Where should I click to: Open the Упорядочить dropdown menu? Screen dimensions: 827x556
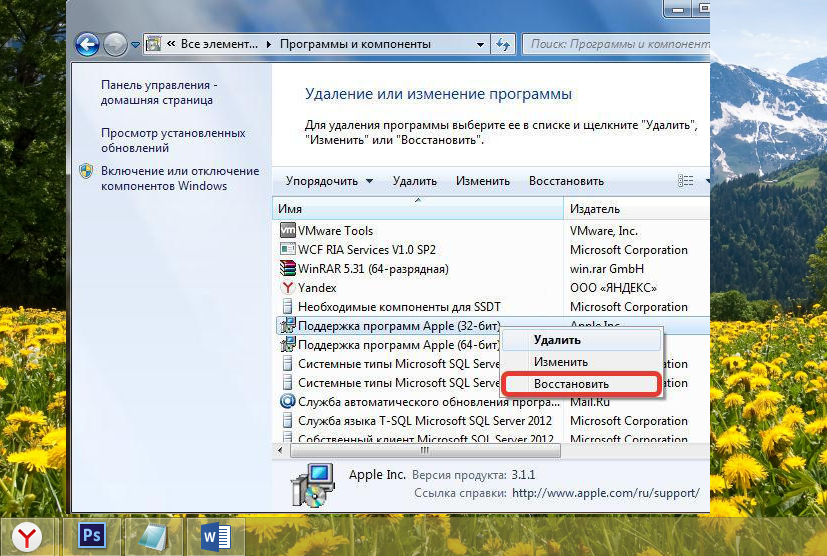point(328,181)
